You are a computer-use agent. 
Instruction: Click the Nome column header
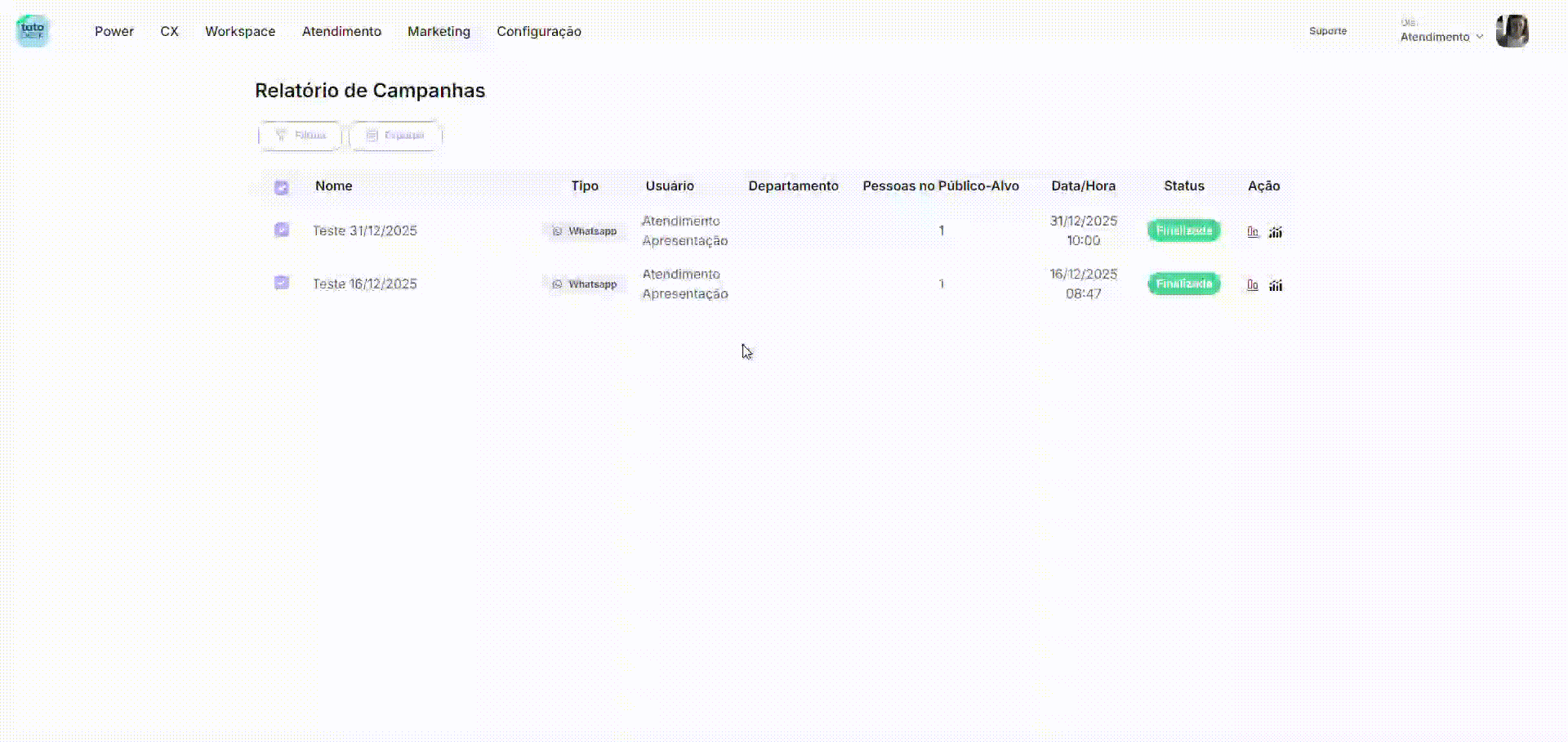tap(334, 186)
